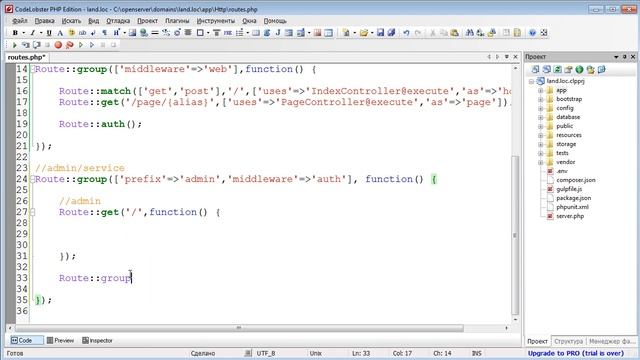Select phpunit.xml in project tree
The height and width of the screenshot is (360, 640).
pos(572,207)
